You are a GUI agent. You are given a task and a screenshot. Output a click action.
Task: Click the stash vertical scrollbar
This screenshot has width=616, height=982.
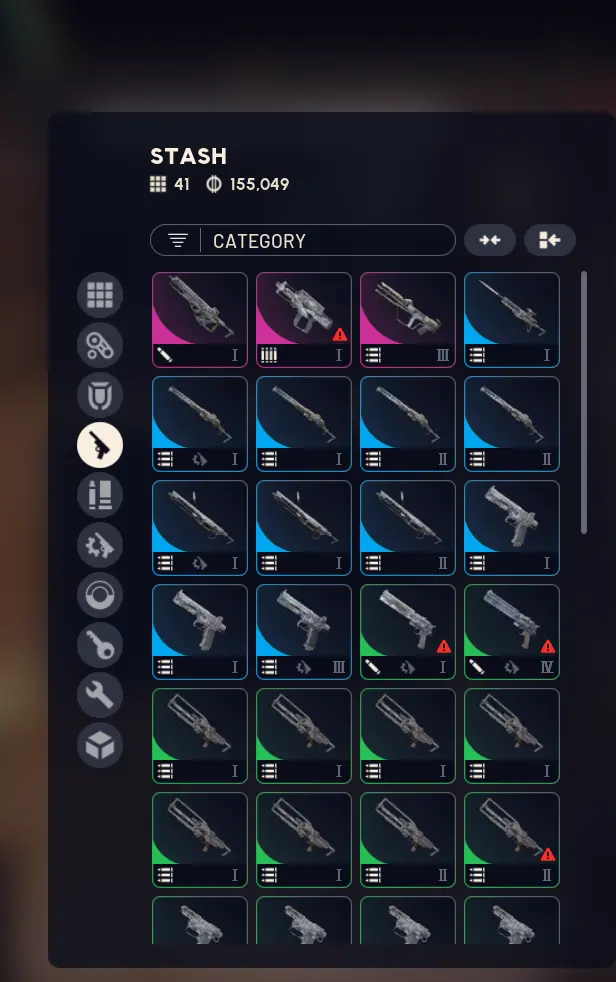point(583,403)
